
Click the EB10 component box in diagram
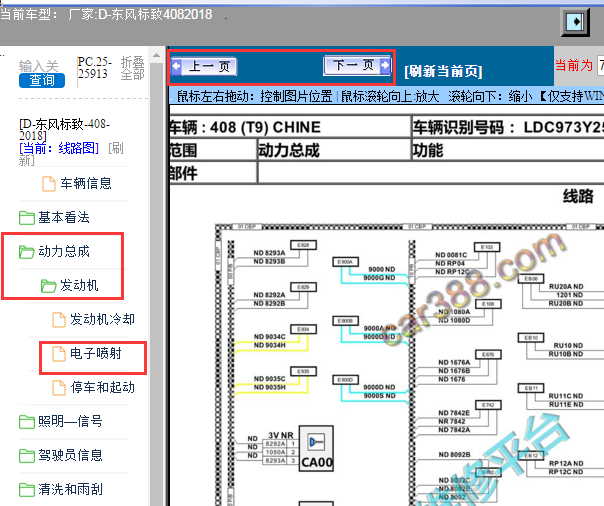point(531,338)
